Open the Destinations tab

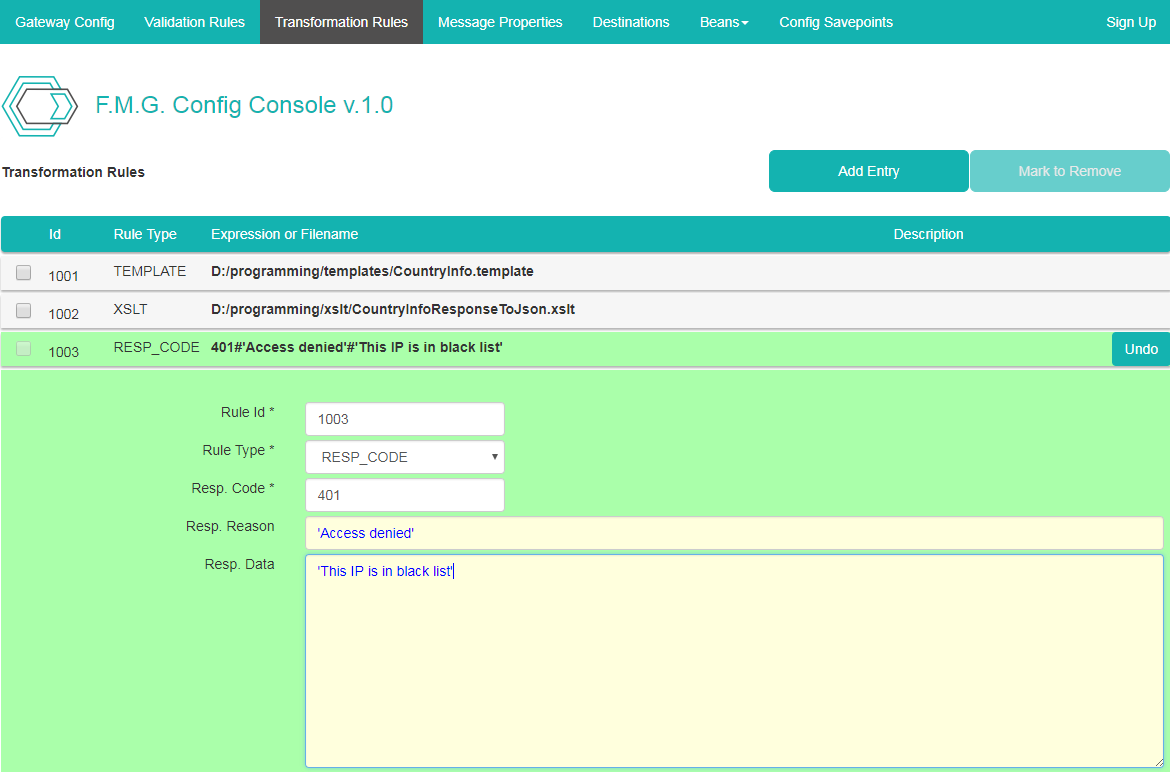tap(631, 22)
